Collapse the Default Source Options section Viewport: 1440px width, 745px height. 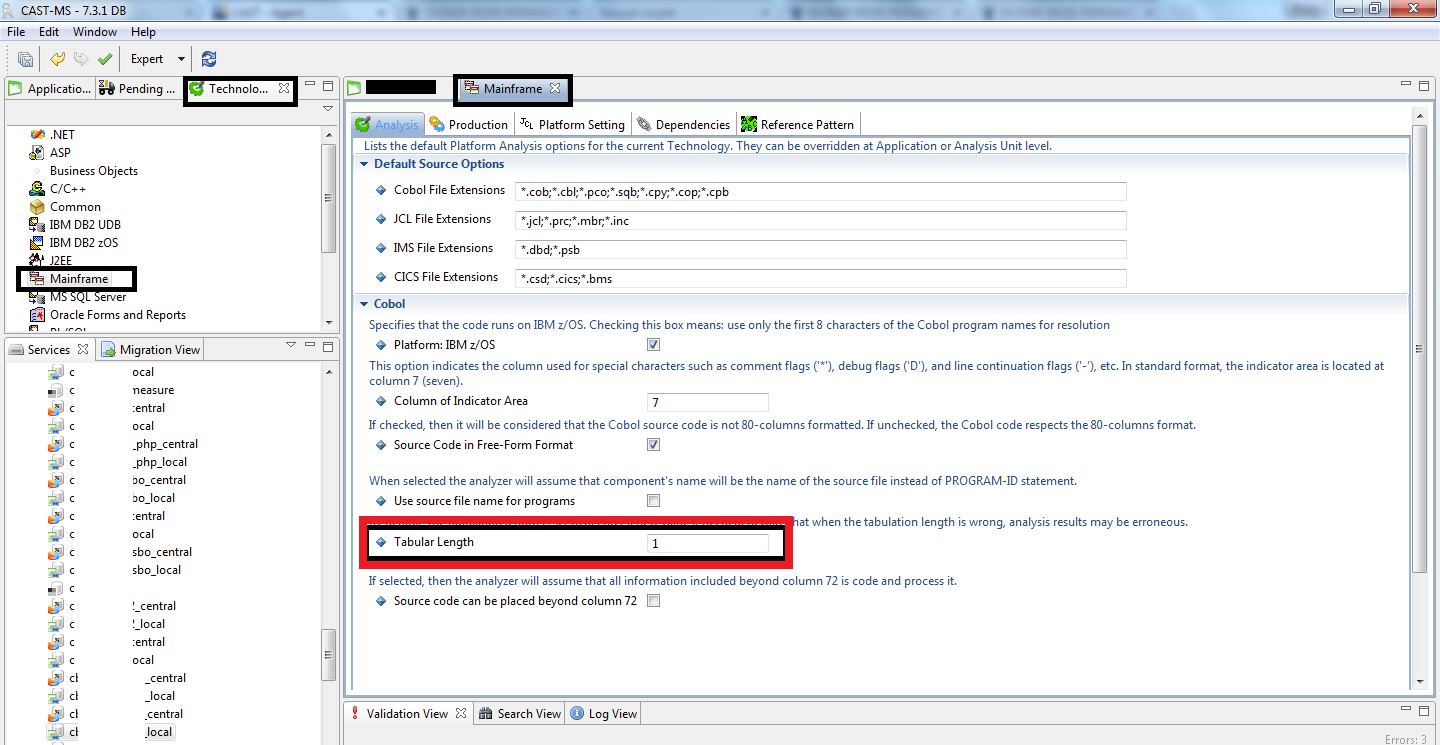(x=363, y=164)
